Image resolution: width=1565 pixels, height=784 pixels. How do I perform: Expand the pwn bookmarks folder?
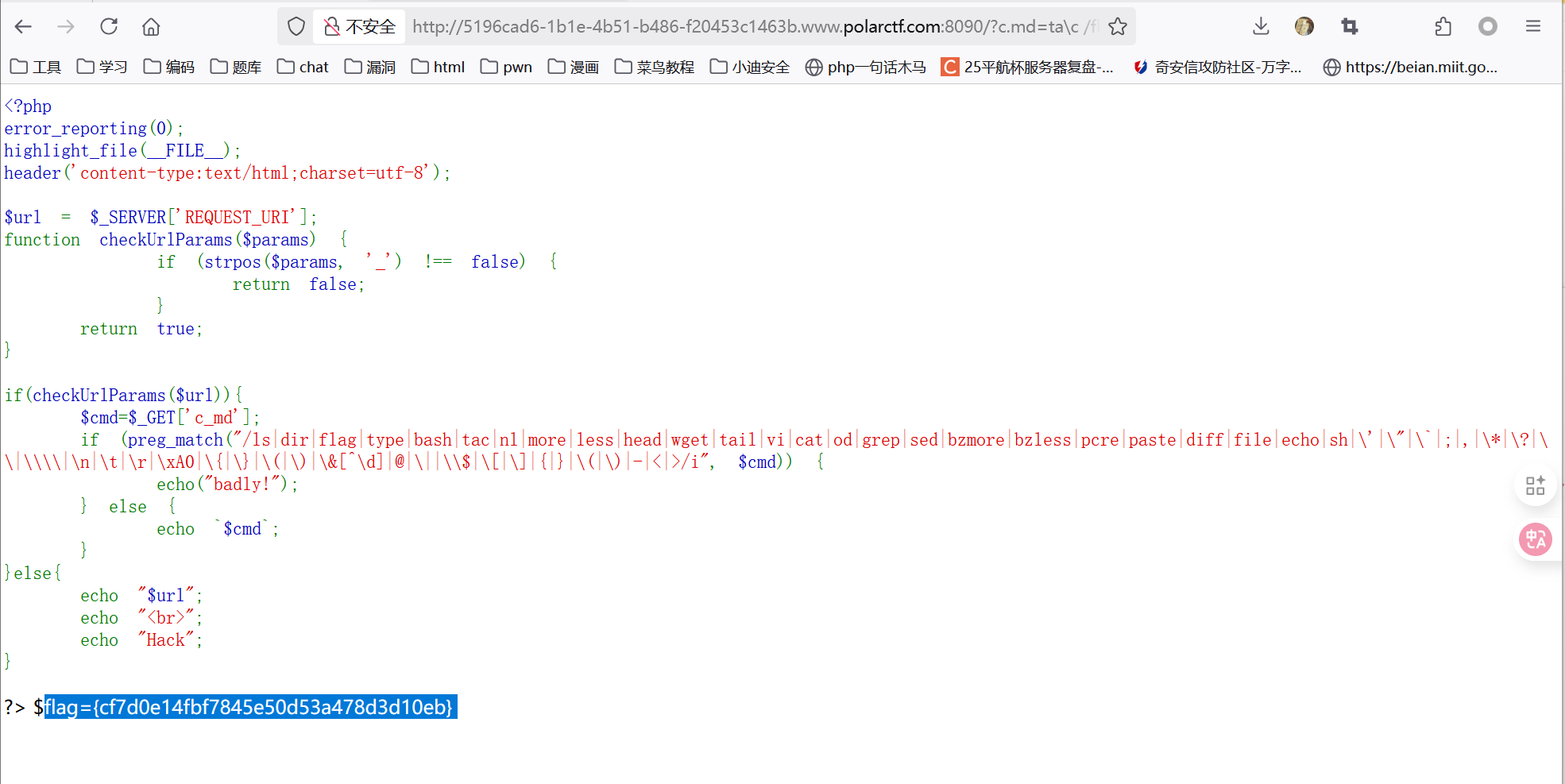click(506, 68)
